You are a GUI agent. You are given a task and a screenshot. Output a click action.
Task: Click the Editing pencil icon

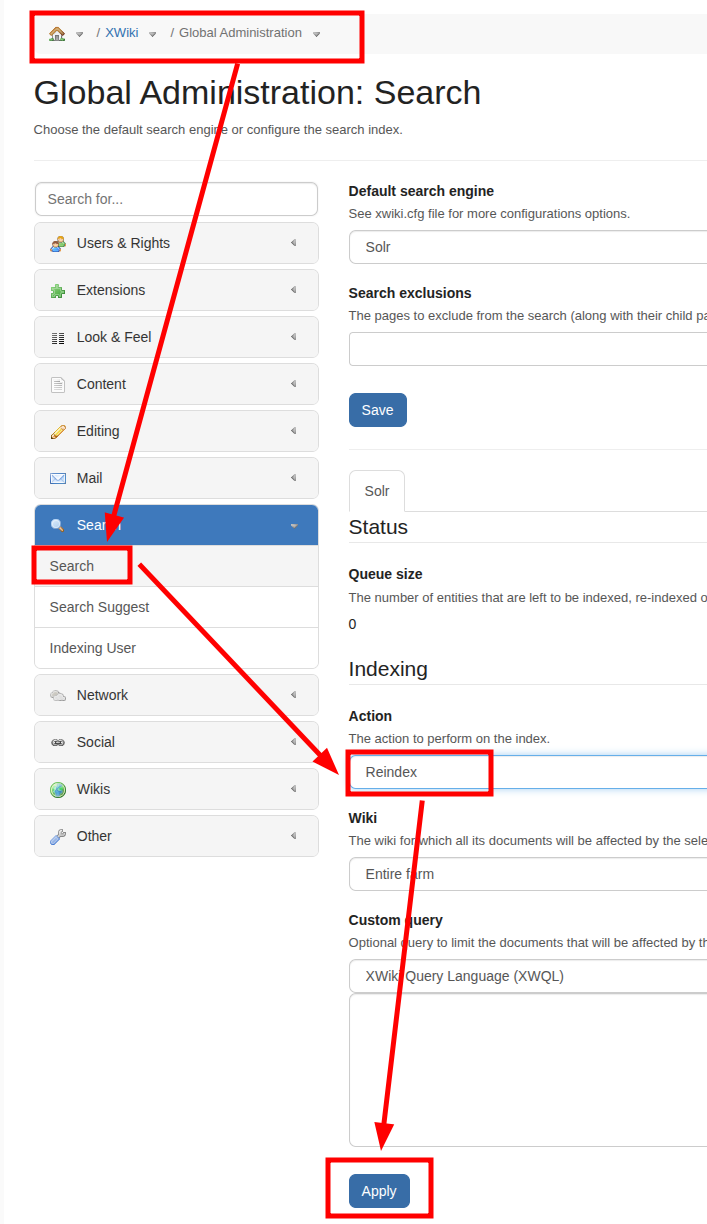58,432
